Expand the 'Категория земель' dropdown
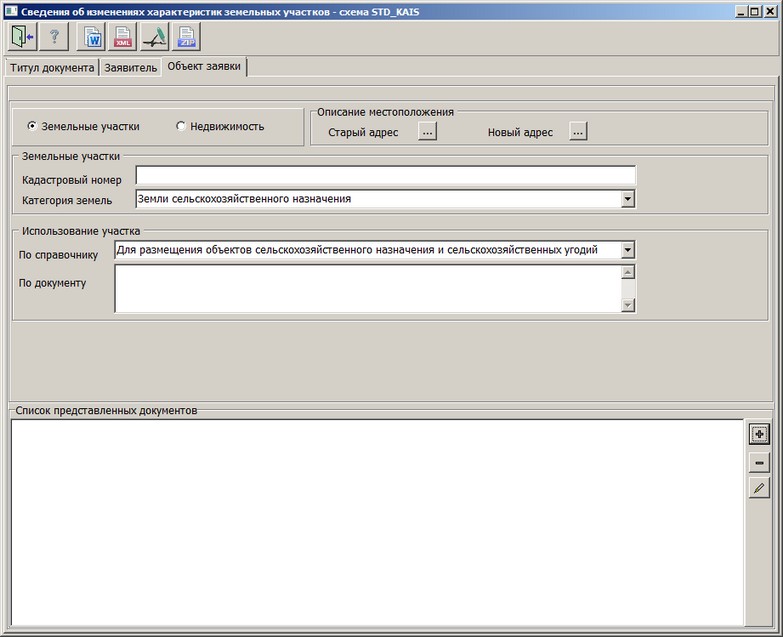The height and width of the screenshot is (637, 783). point(627,199)
